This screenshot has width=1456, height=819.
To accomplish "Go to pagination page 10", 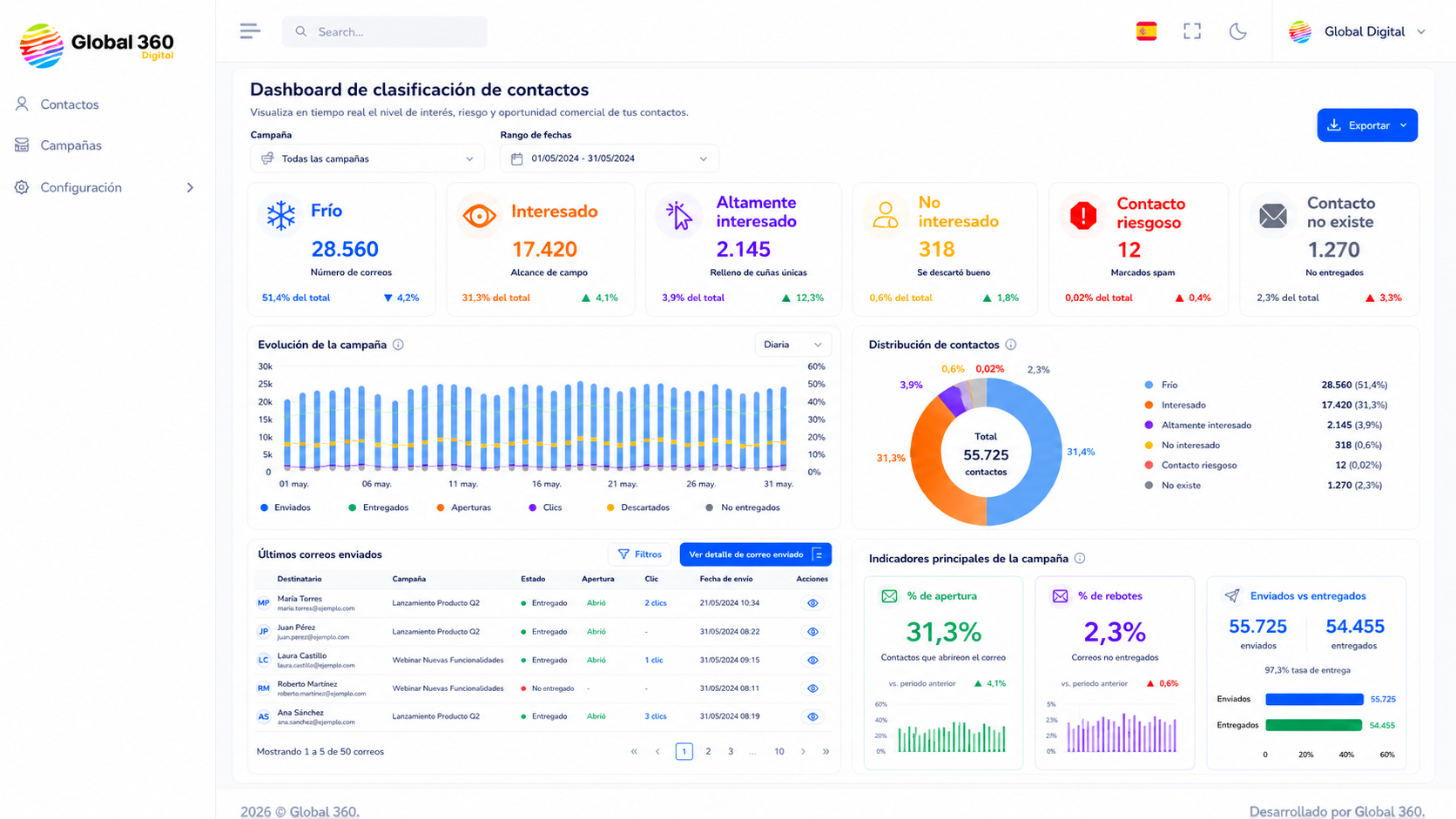I will pyautogui.click(x=779, y=751).
